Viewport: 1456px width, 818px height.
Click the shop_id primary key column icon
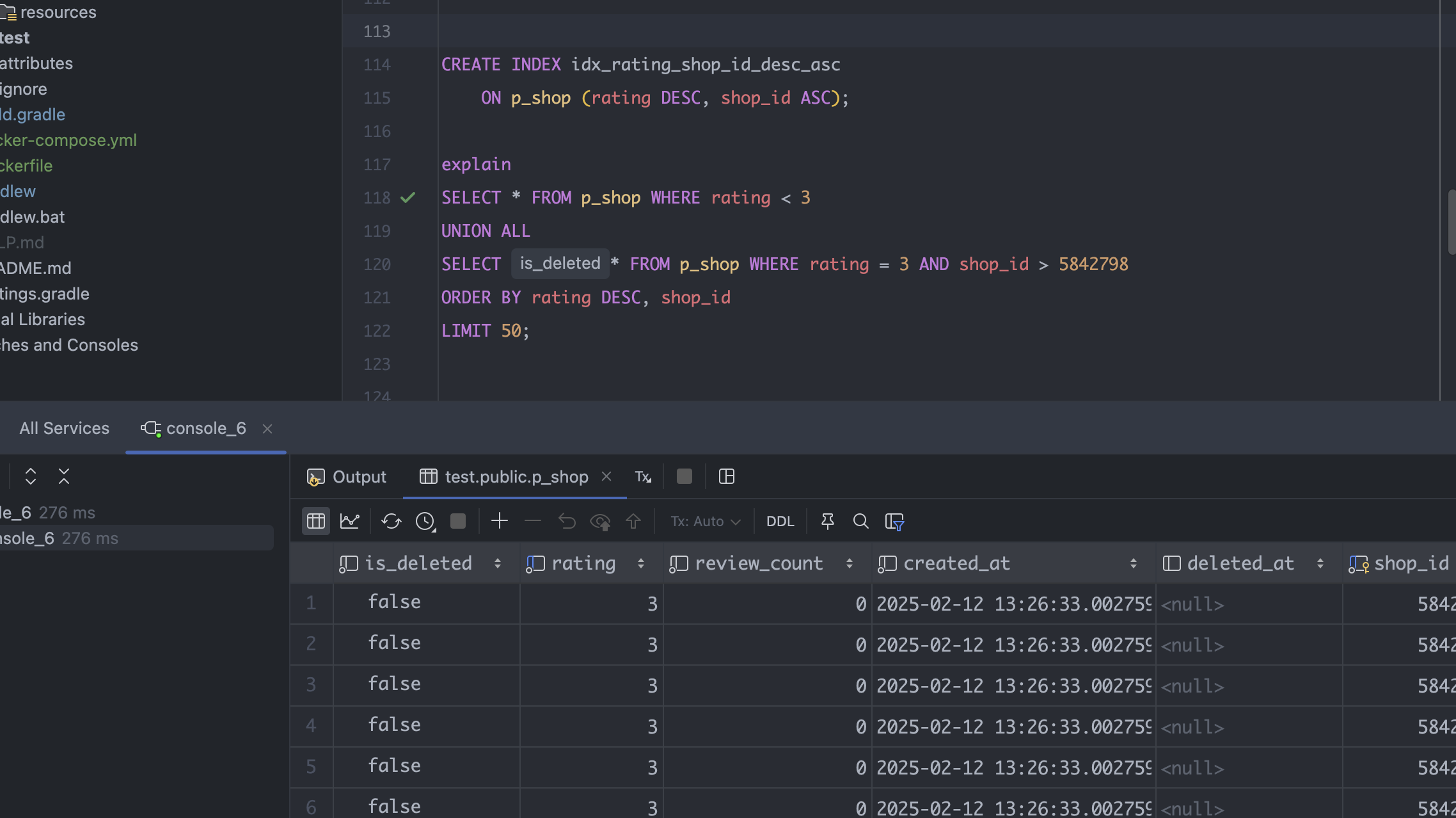1359,563
